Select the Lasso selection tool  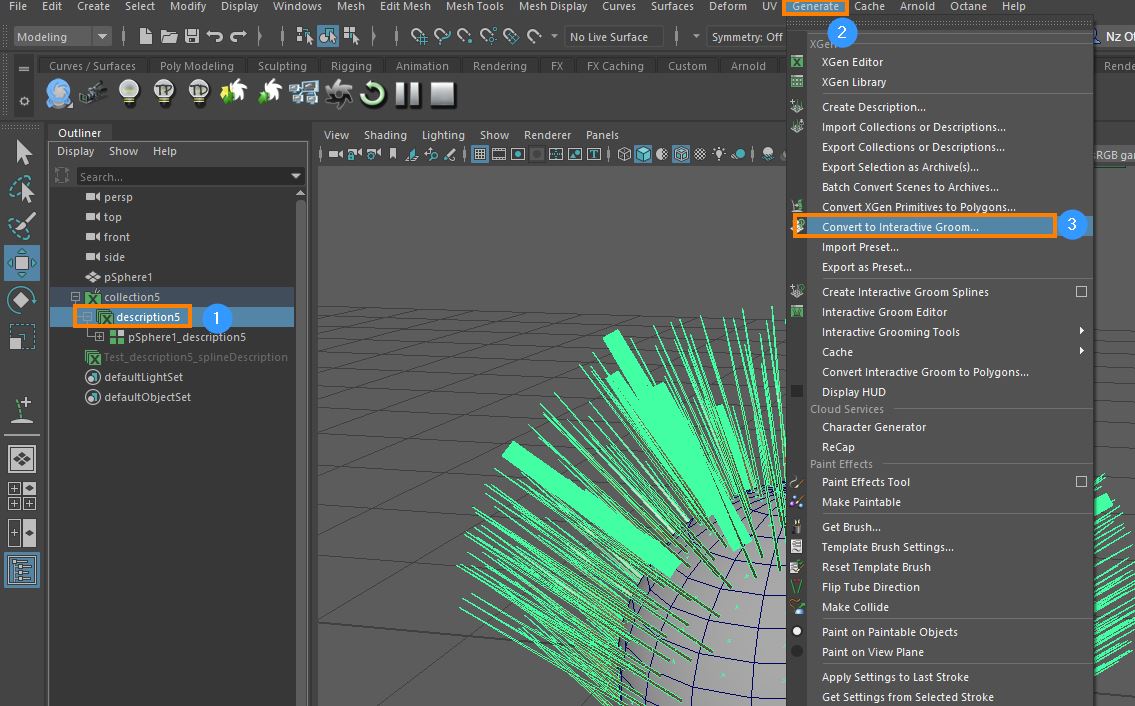click(22, 189)
